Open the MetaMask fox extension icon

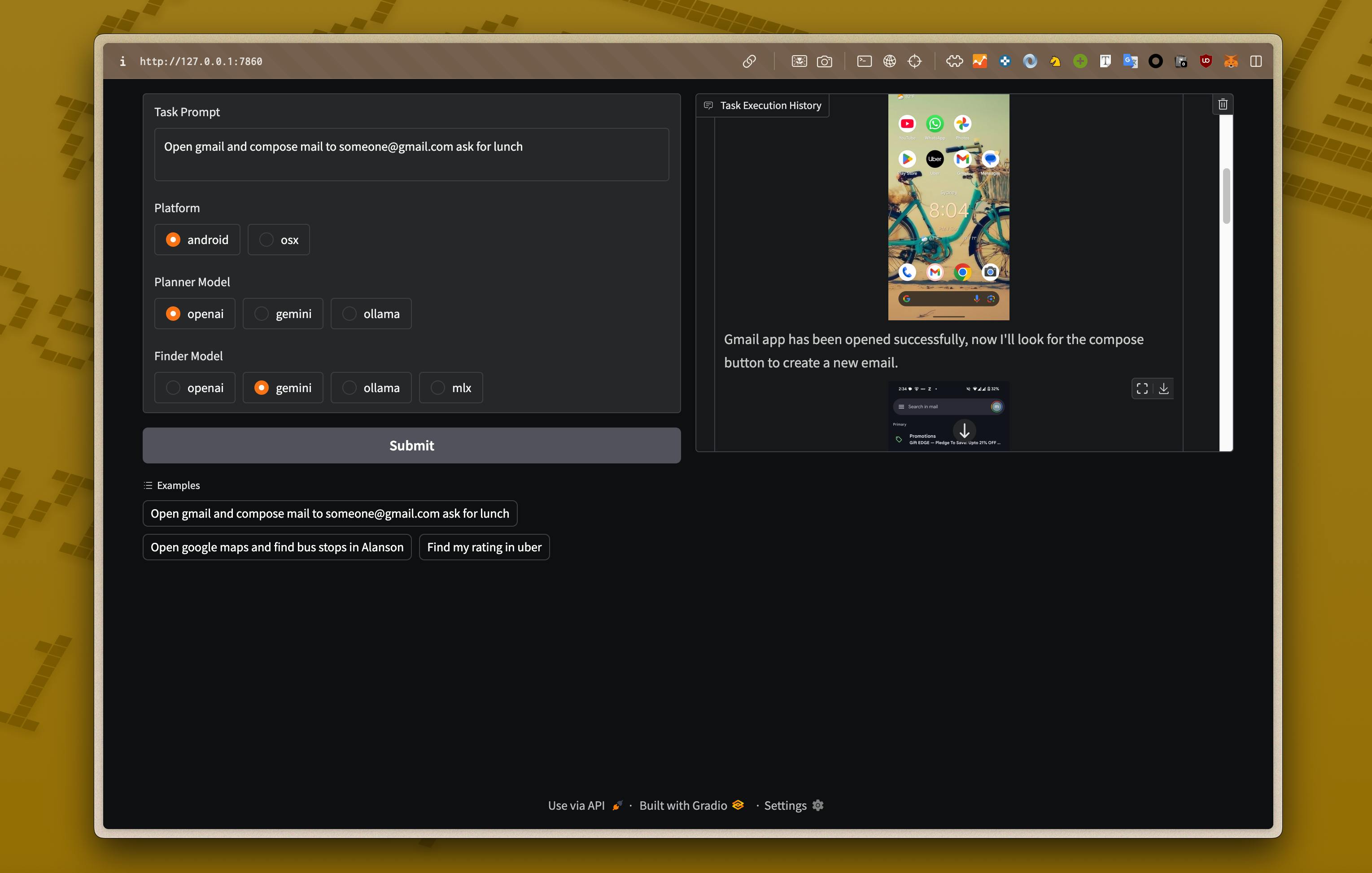coord(1231,61)
